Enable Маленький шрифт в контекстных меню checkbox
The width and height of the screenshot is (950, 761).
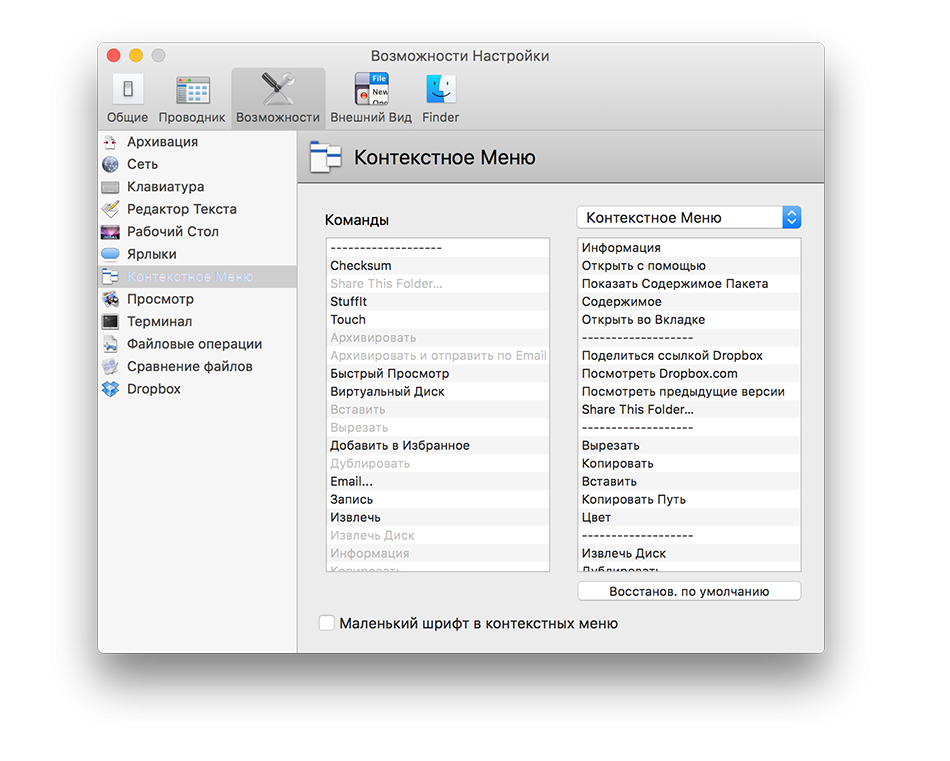click(327, 623)
